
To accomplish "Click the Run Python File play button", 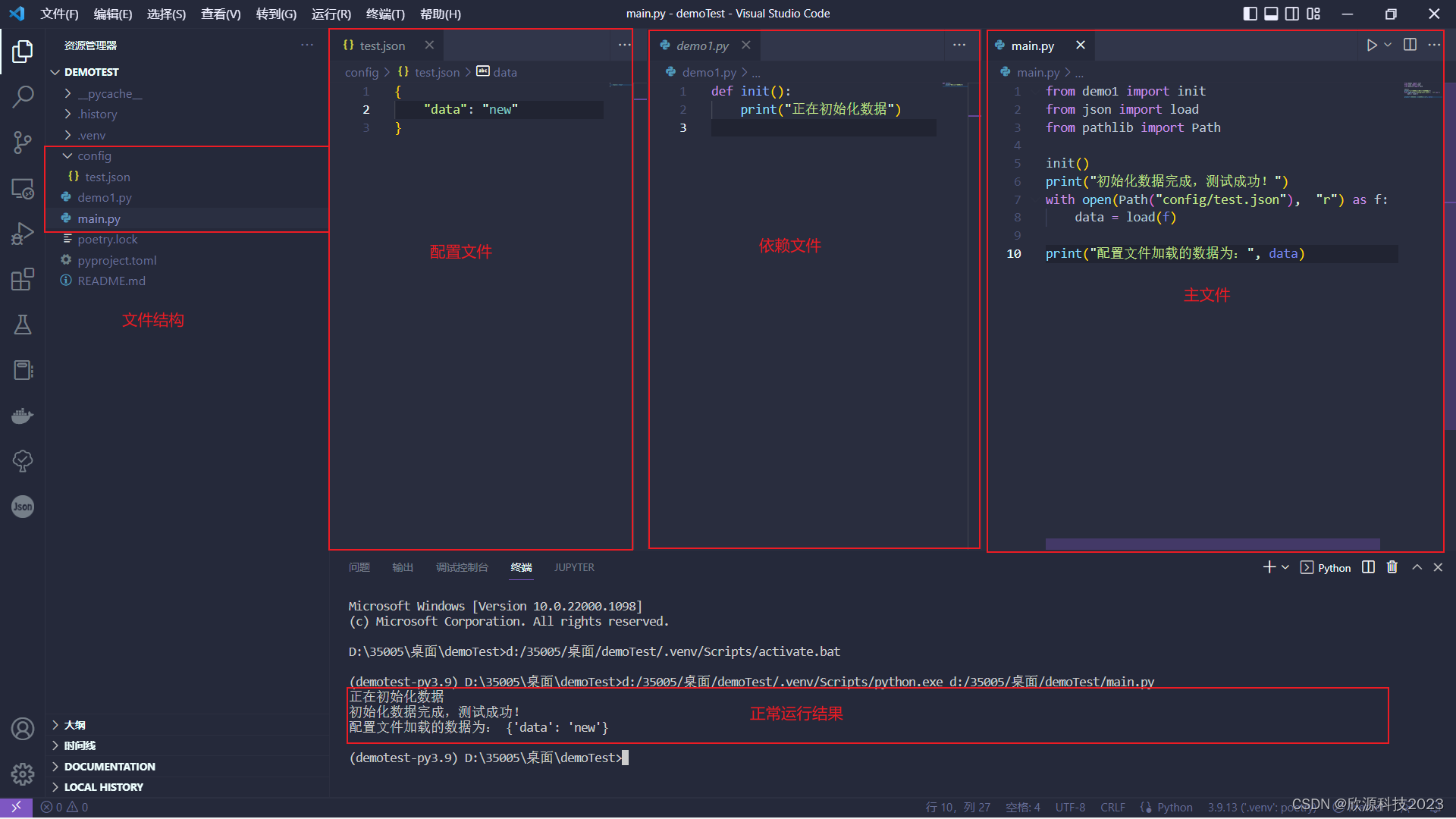I will pos(1371,45).
